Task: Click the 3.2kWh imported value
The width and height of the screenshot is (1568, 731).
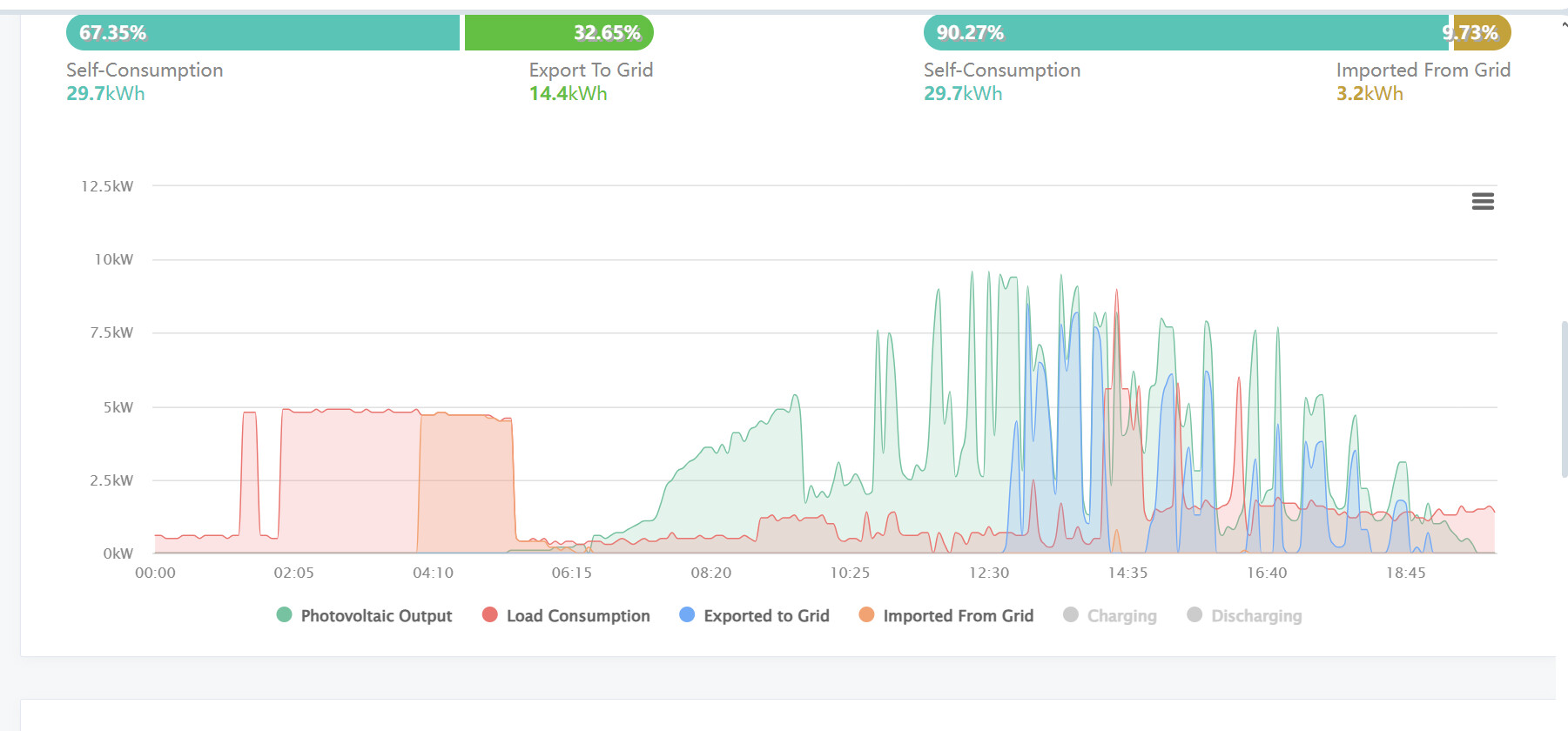Action: [1369, 94]
